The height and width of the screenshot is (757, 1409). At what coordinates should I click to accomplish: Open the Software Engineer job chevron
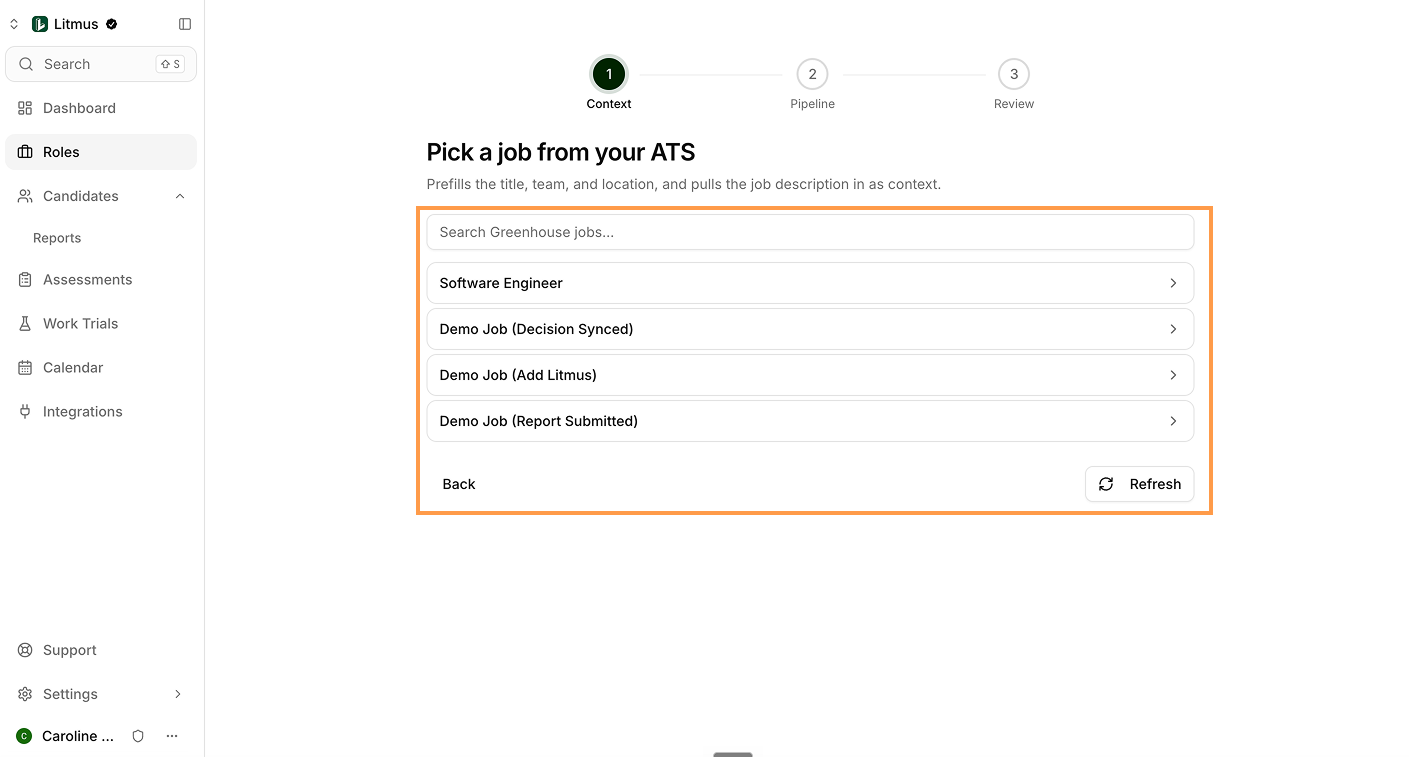[1173, 283]
